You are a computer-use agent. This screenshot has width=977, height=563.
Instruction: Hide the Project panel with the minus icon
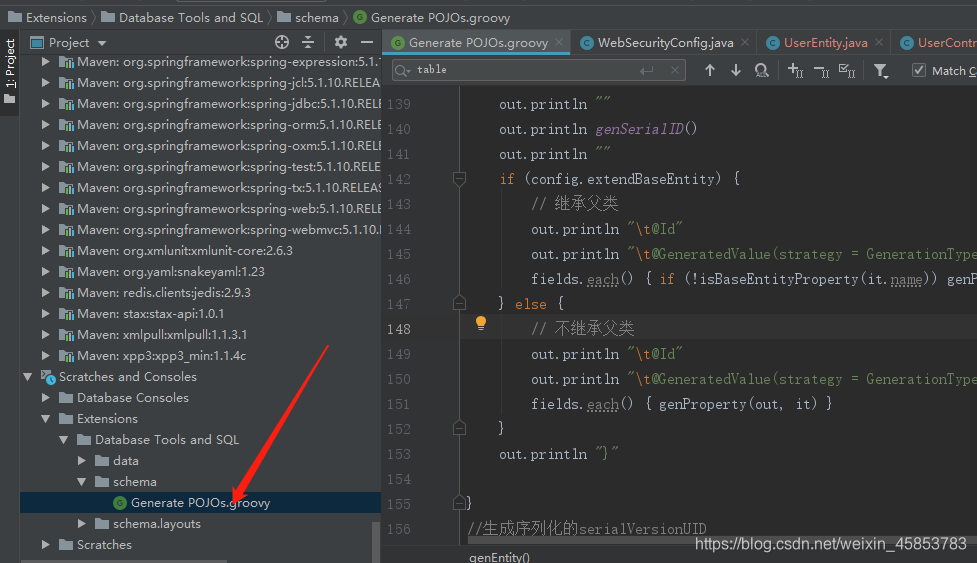367,42
